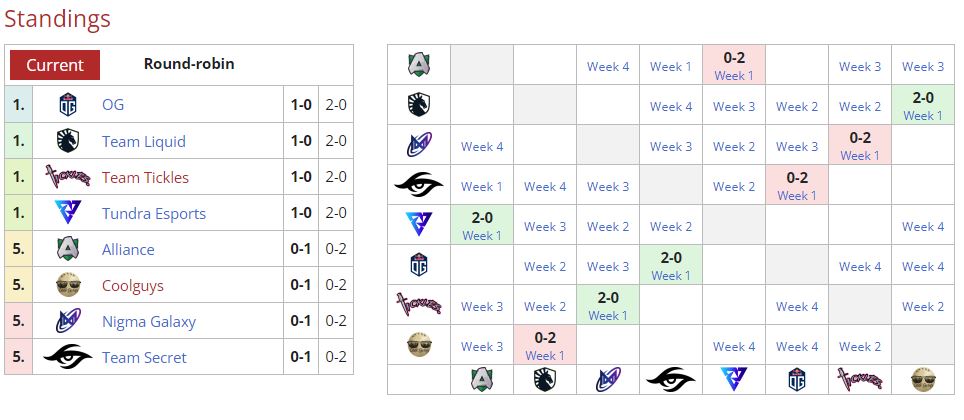The width and height of the screenshot is (964, 420).
Task: Open the OG team name link
Action: pos(113,105)
